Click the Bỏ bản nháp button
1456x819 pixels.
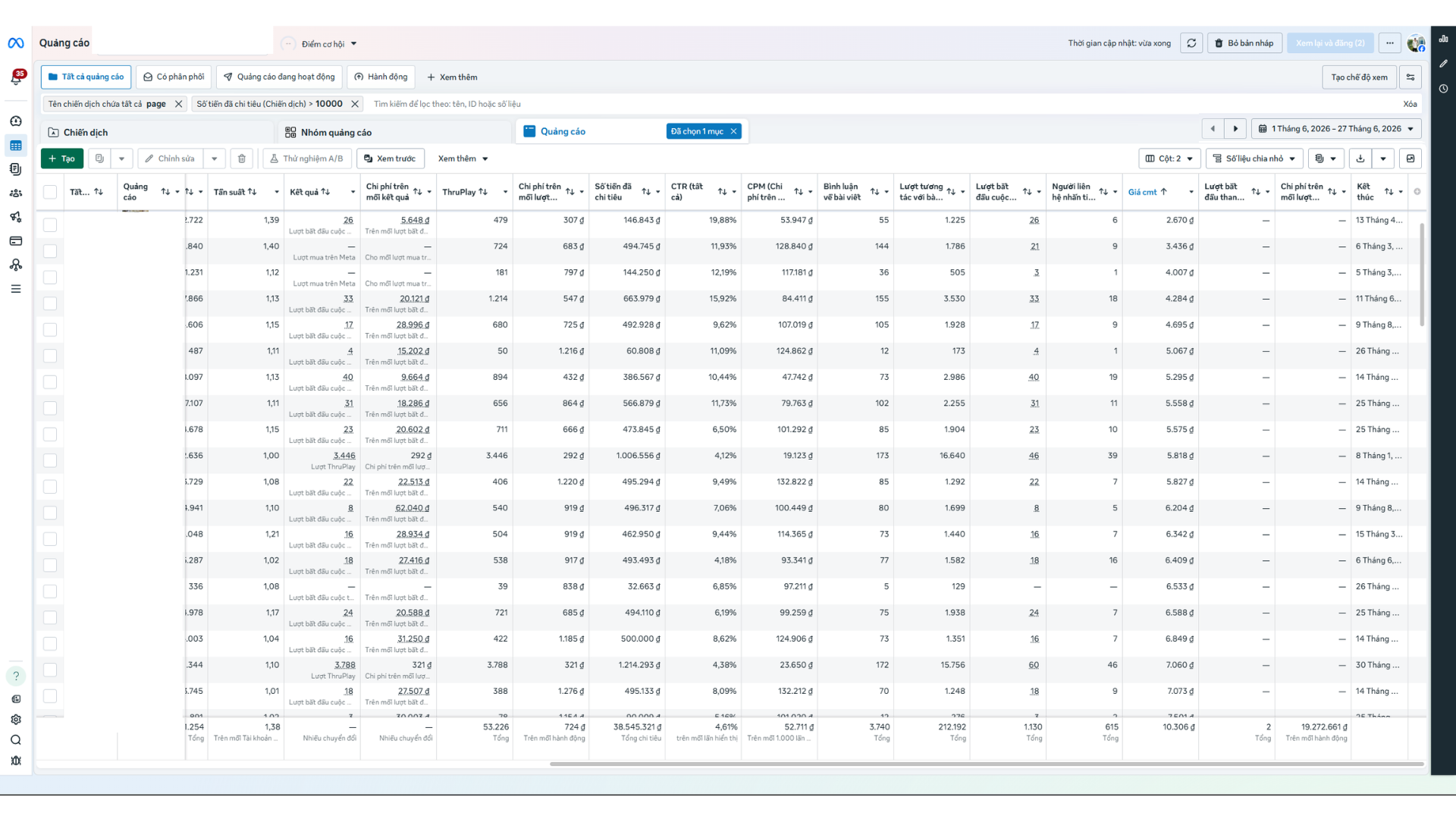click(1244, 43)
